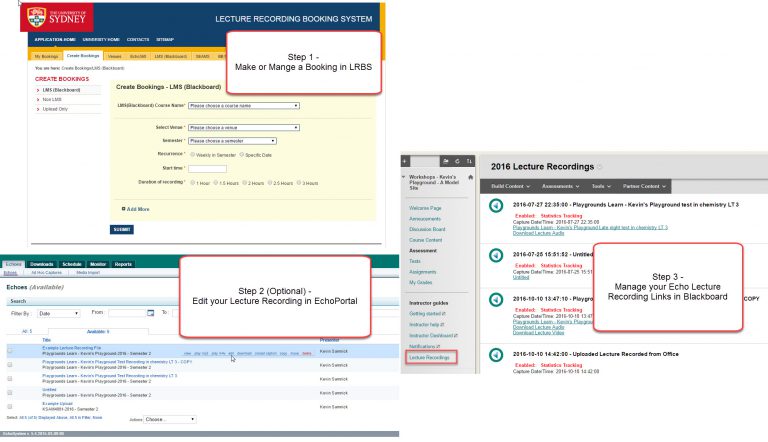Open the Lecture Recordings sidebar link
This screenshot has height=442, width=768.
click(431, 357)
